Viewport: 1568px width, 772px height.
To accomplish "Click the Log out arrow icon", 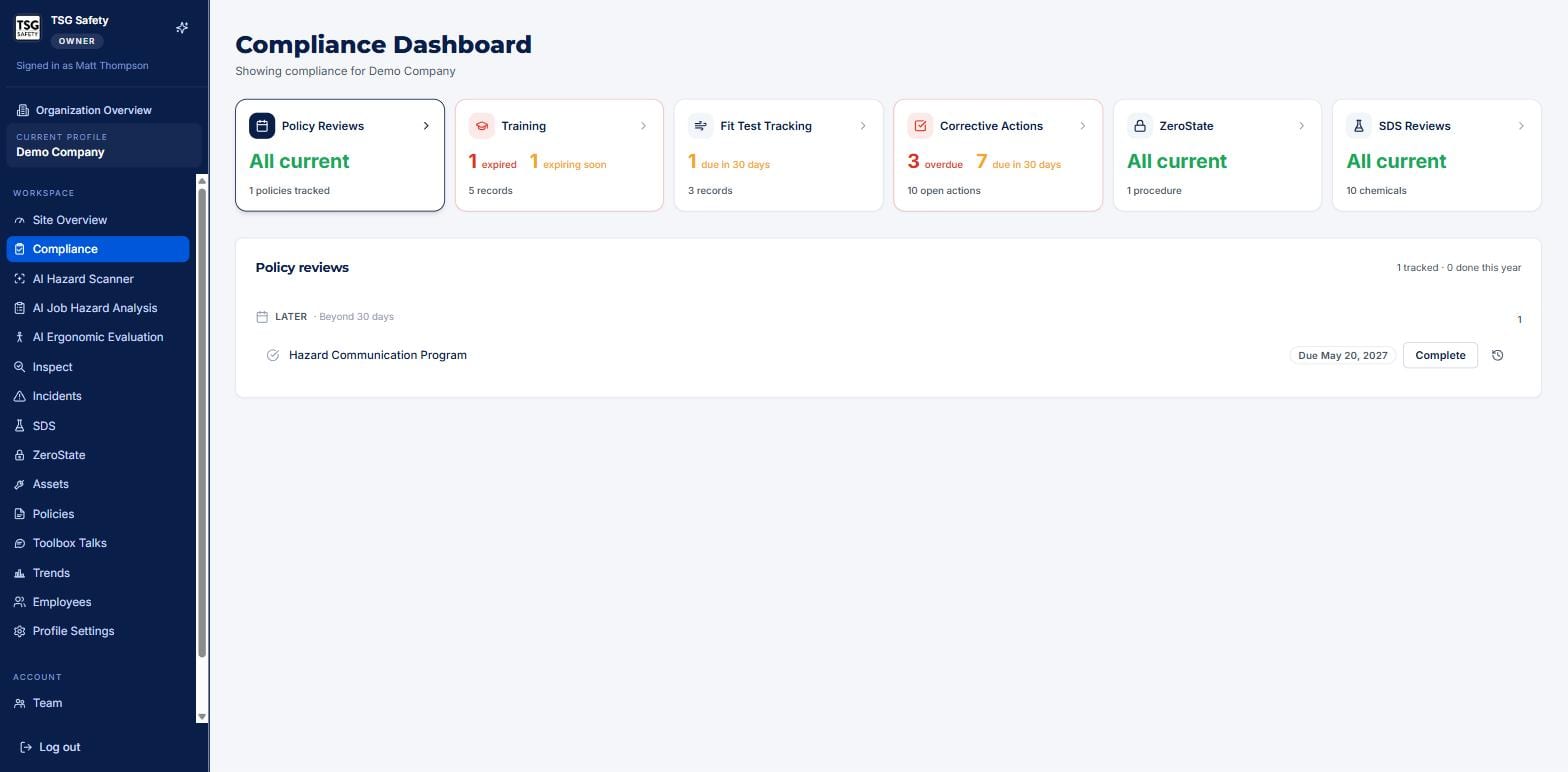I will (26, 747).
